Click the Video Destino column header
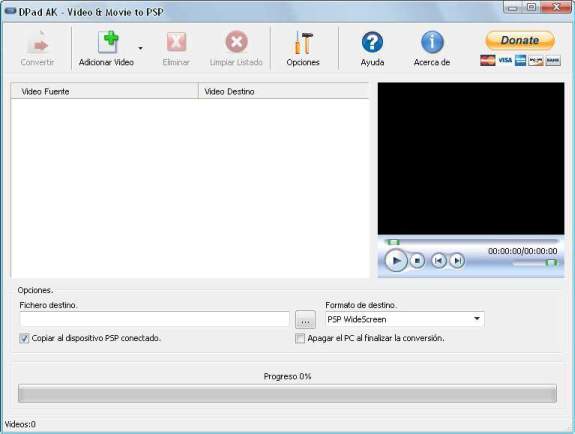 pyautogui.click(x=283, y=91)
